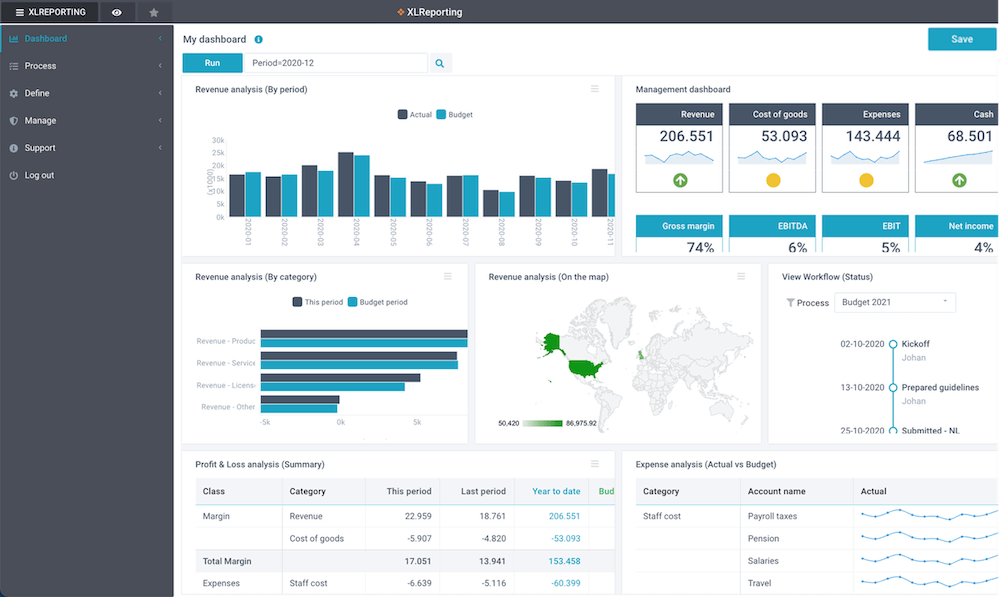This screenshot has width=1000, height=597.
Task: Open Revenue analysis (By period) chart menu
Action: (594, 89)
